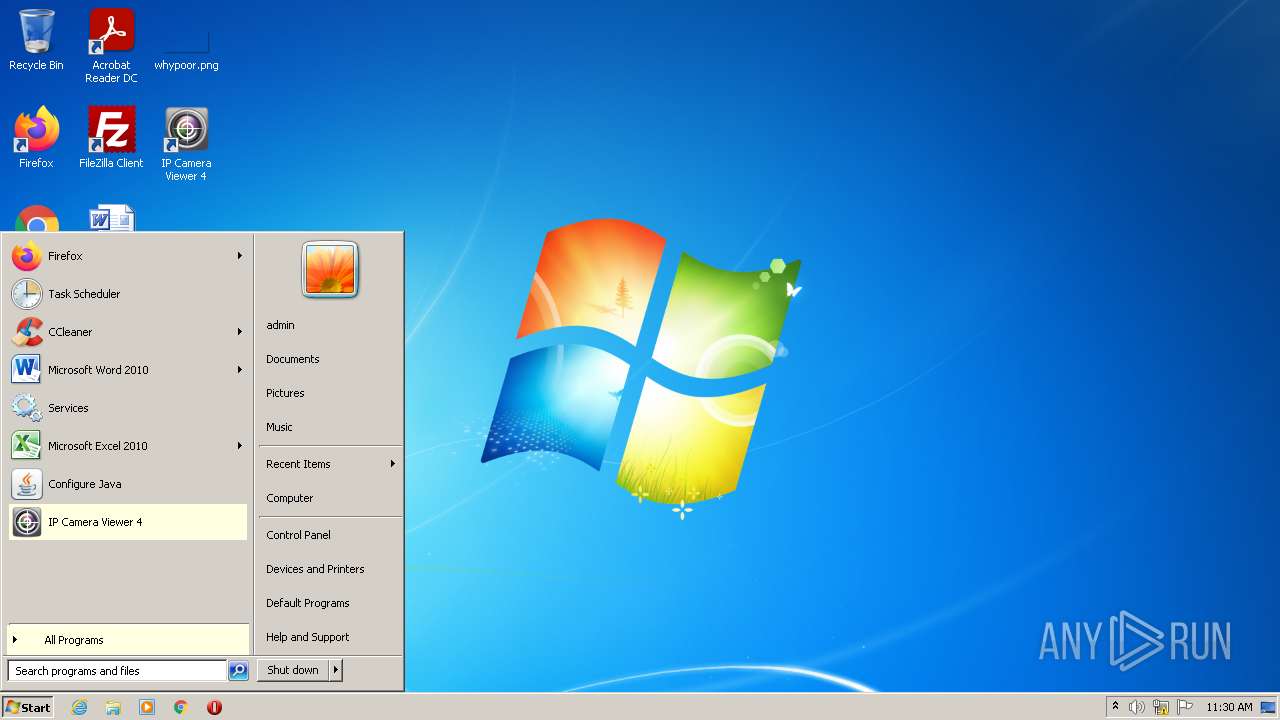Viewport: 1280px width, 720px height.
Task: Click the red Opera taskbar icon
Action: (x=214, y=707)
